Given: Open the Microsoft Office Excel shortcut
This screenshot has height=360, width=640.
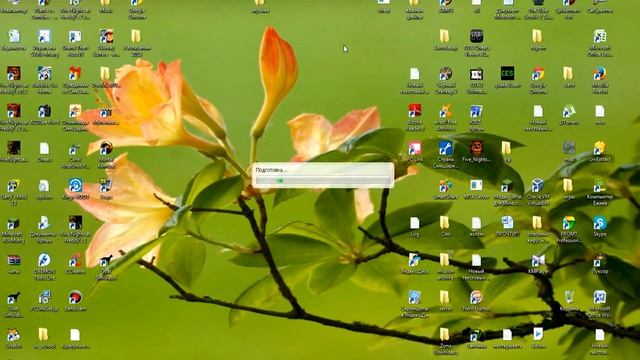Looking at the screenshot, I should pyautogui.click(x=599, y=37).
